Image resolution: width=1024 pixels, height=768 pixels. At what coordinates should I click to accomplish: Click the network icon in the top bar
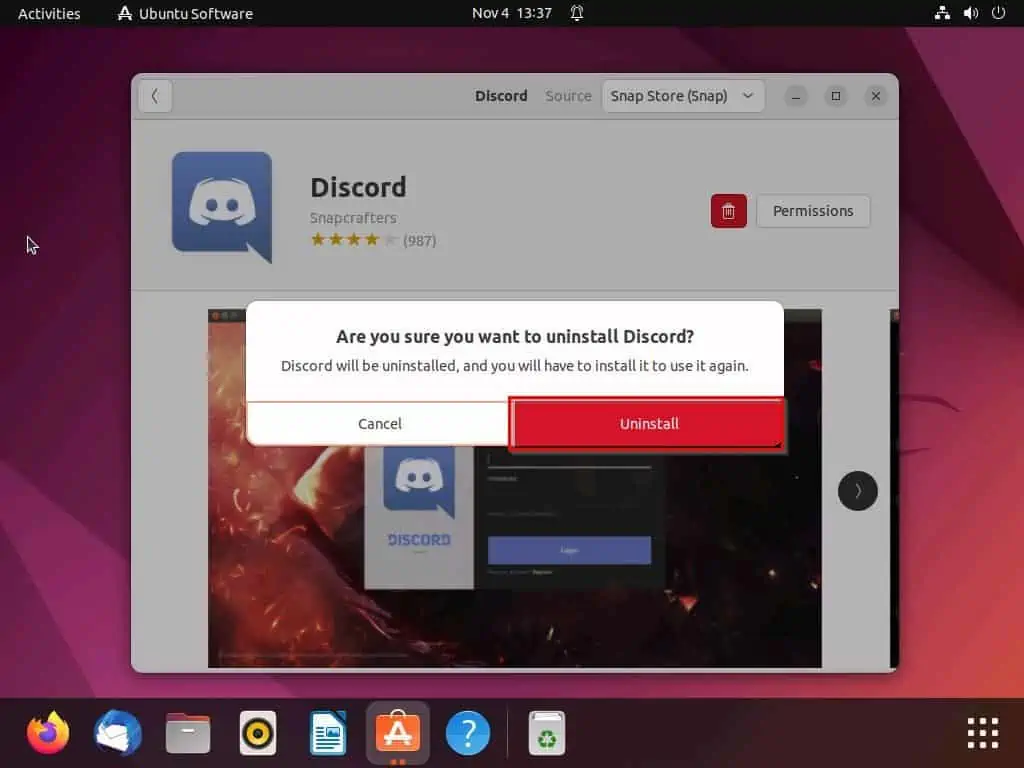(x=941, y=13)
